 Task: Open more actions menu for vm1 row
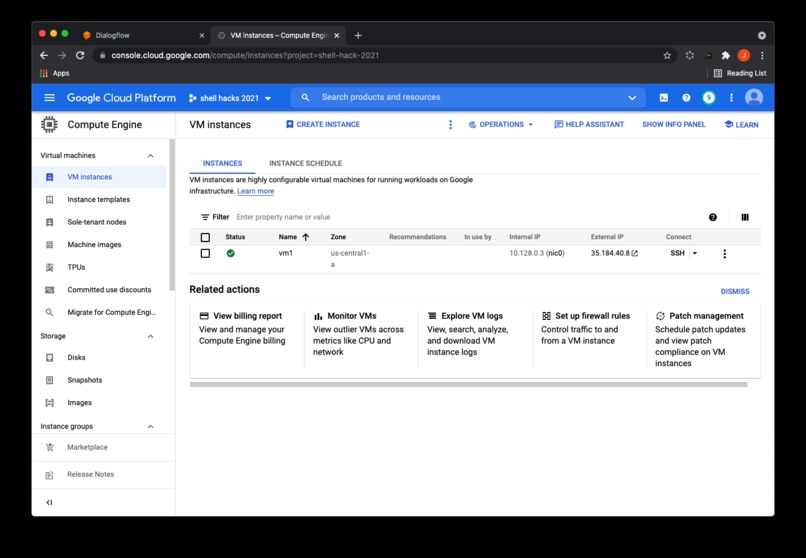coord(725,254)
